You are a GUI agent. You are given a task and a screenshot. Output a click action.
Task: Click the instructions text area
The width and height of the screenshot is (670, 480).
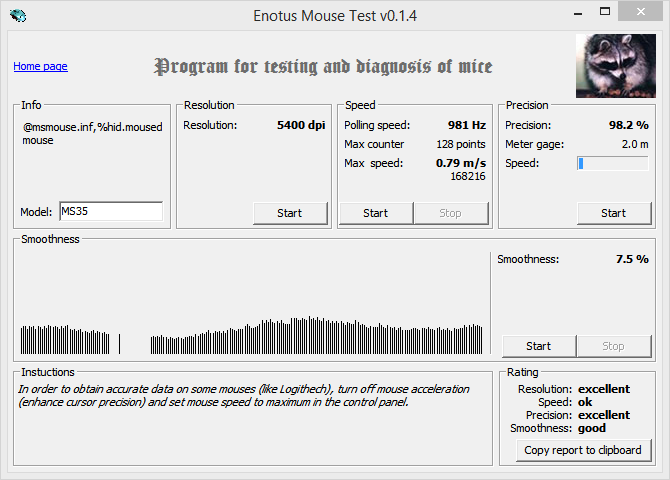253,420
